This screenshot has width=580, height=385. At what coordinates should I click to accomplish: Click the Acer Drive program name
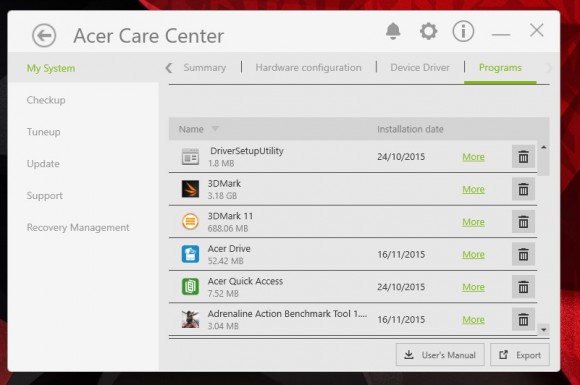(229, 249)
